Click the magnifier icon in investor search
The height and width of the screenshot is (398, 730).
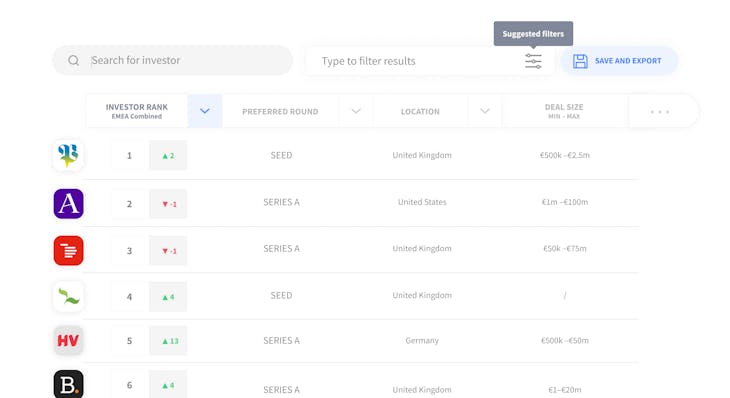[x=74, y=61]
